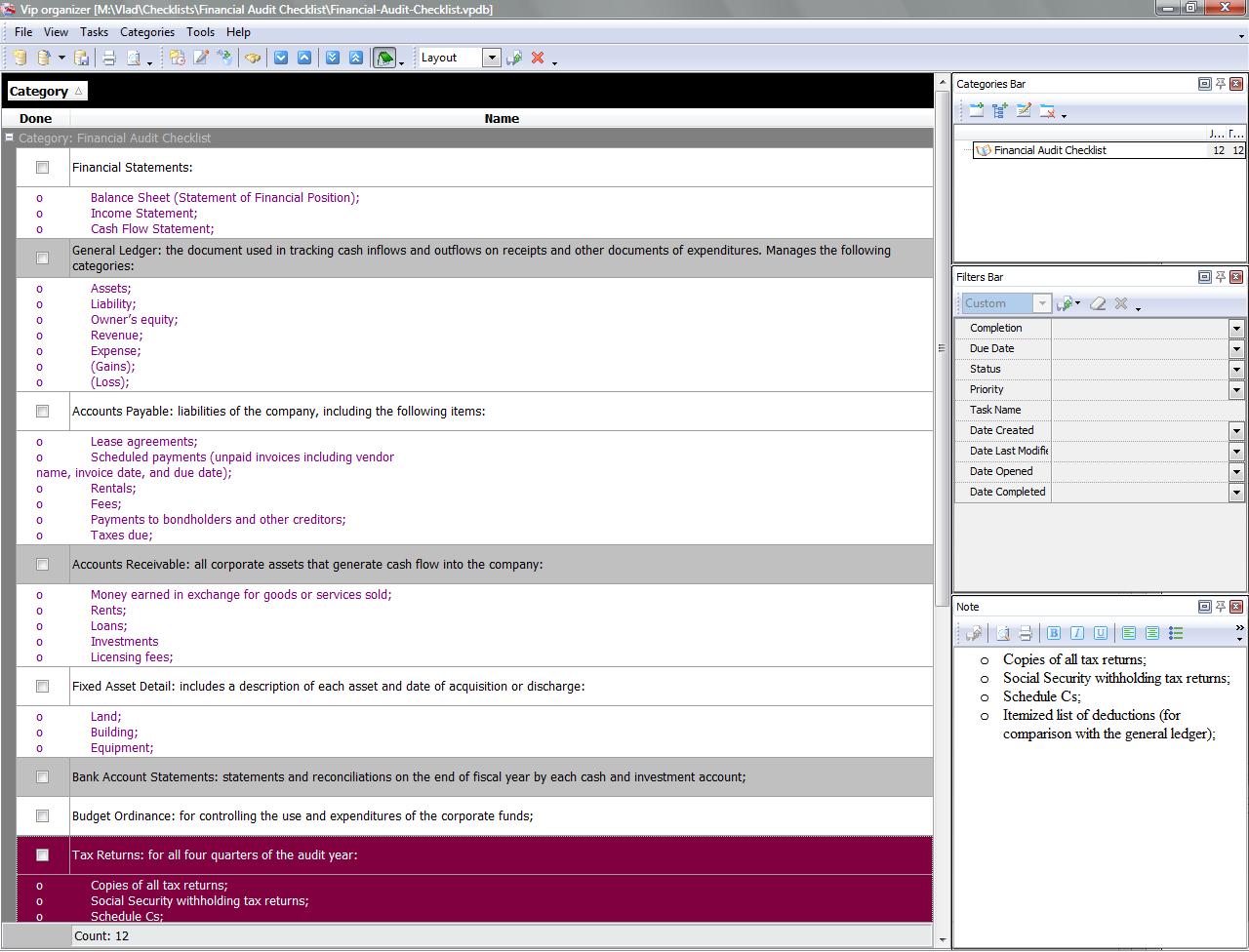
Task: Click the Category grouping header button
Action: pos(46,92)
